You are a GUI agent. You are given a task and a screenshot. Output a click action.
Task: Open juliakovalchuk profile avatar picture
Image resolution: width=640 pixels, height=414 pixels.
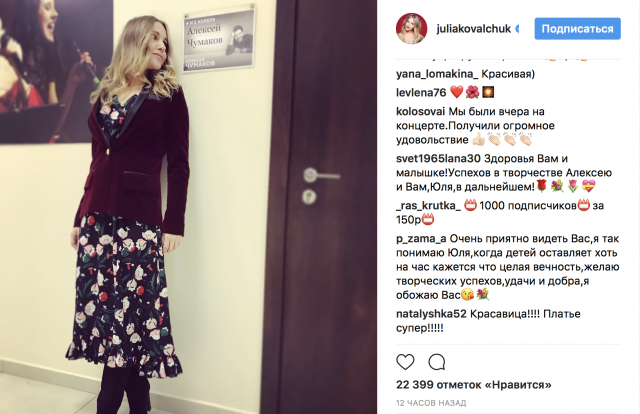(x=411, y=29)
